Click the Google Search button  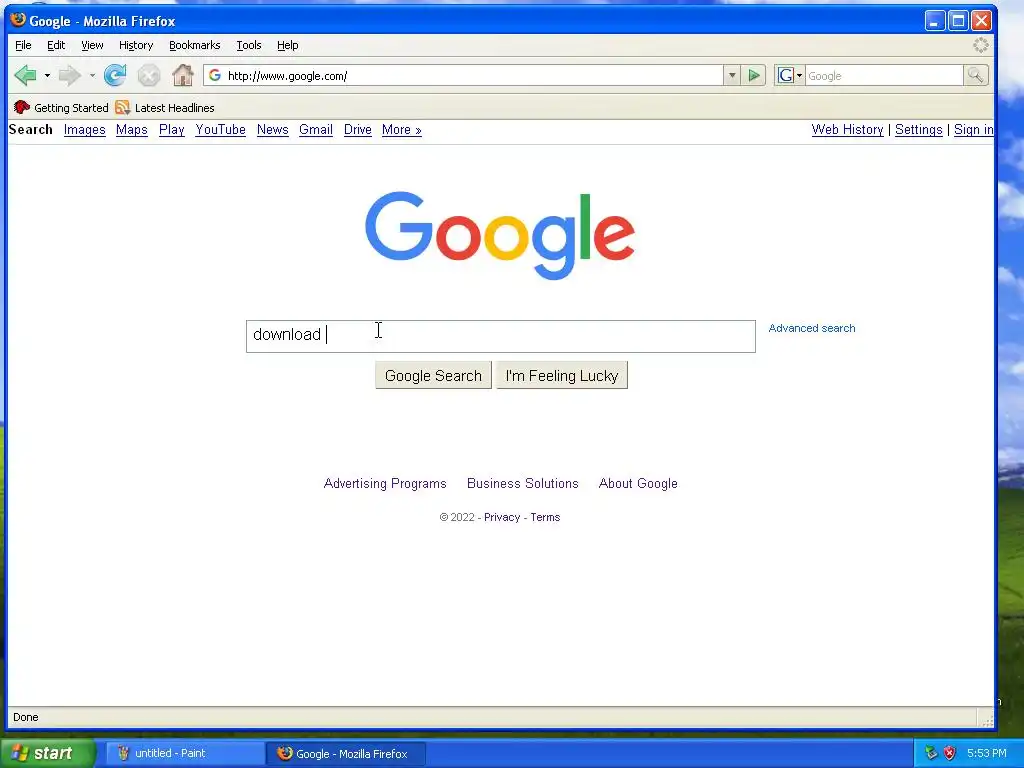433,376
